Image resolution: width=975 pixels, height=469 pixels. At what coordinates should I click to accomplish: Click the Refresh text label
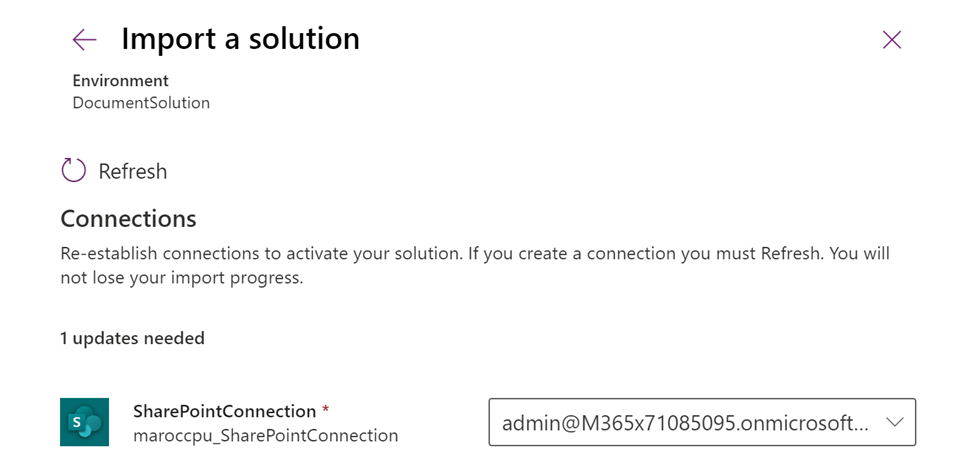click(133, 171)
